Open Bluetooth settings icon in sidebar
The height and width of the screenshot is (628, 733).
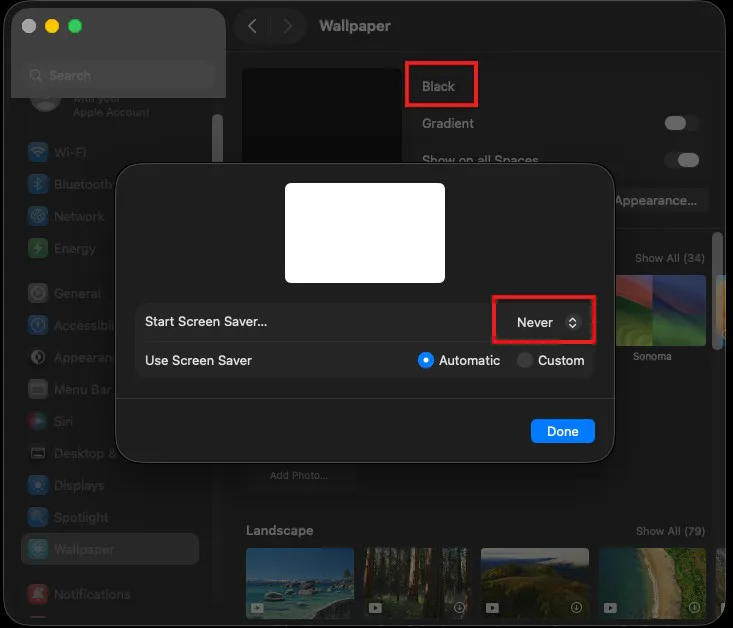pos(38,184)
